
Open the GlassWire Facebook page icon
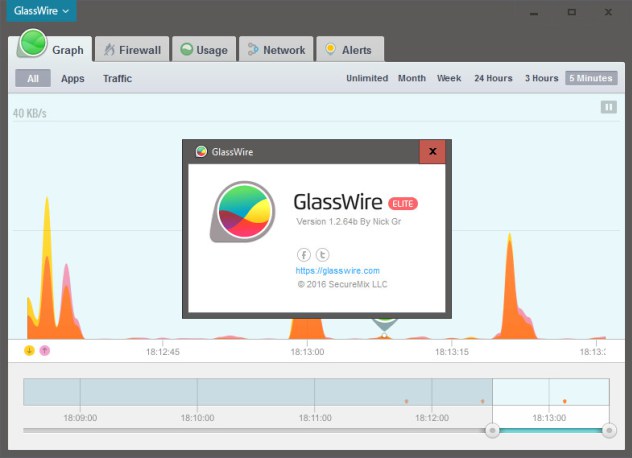(304, 254)
